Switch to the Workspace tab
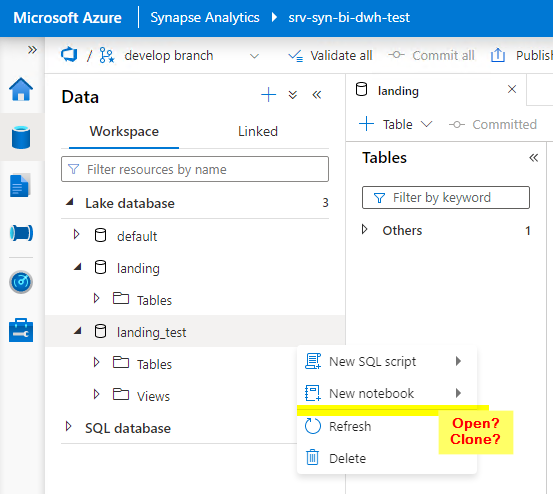 coord(124,132)
